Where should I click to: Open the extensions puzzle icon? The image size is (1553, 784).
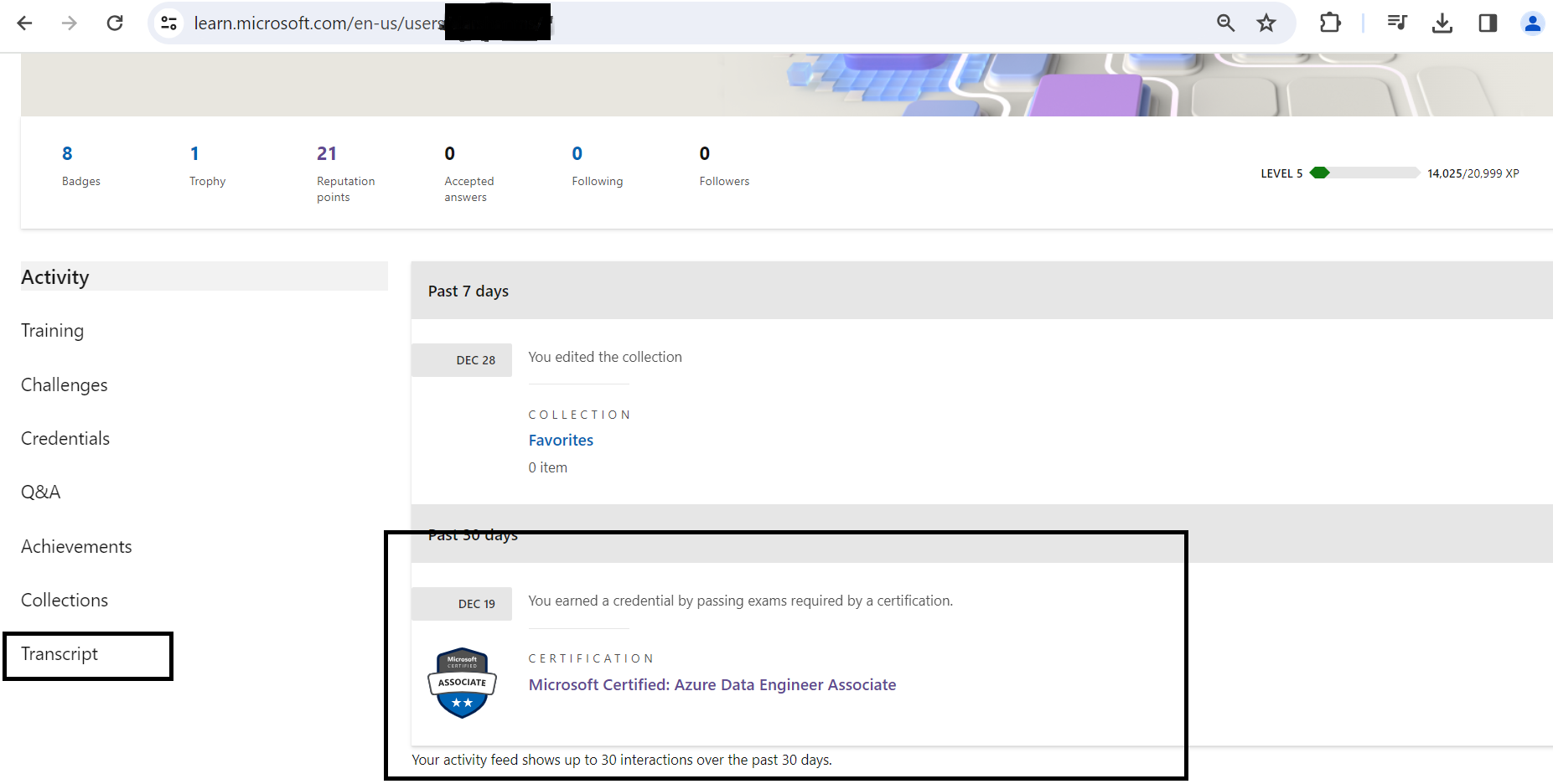tap(1330, 23)
